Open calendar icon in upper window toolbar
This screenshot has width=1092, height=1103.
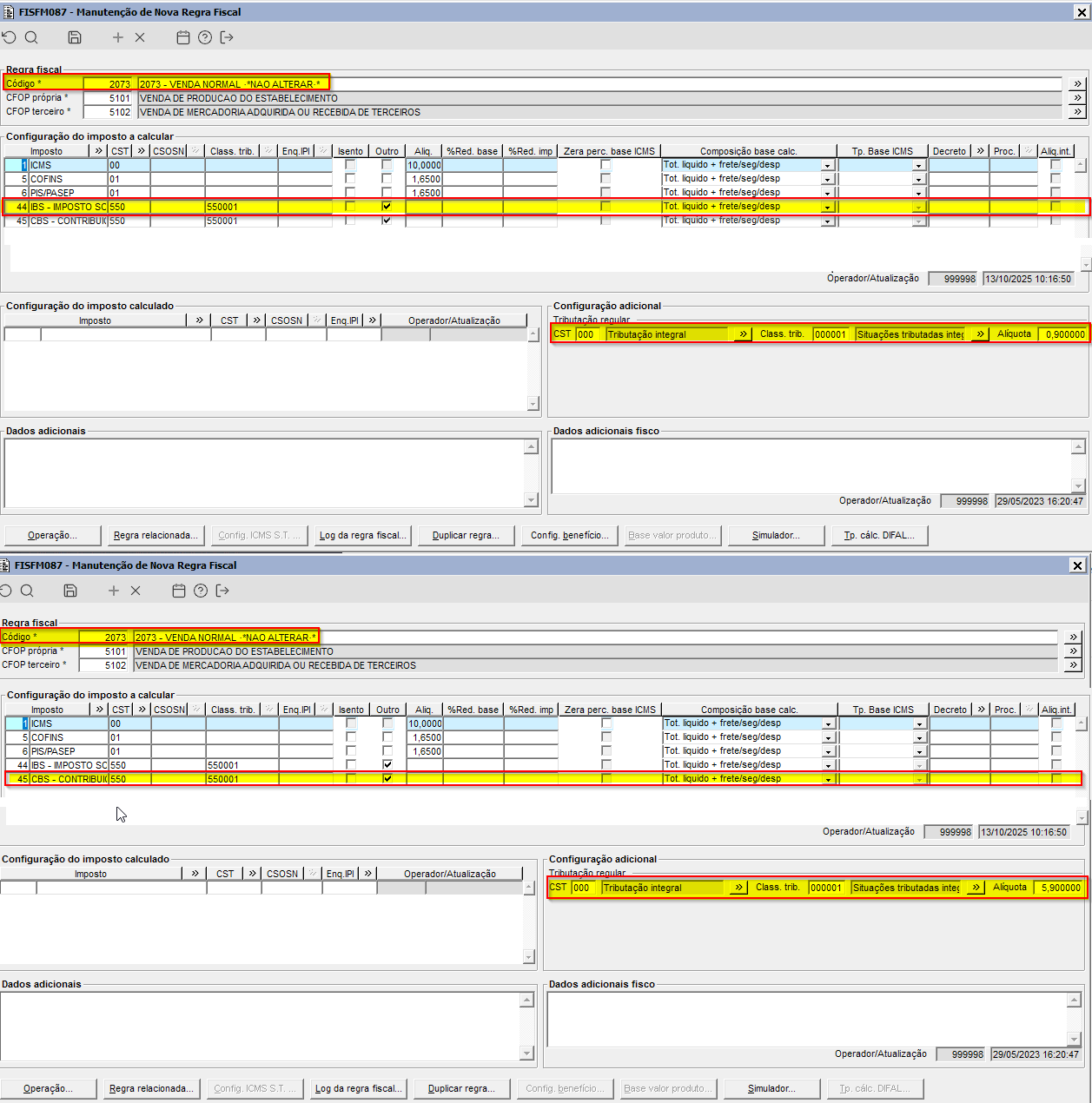pyautogui.click(x=183, y=37)
